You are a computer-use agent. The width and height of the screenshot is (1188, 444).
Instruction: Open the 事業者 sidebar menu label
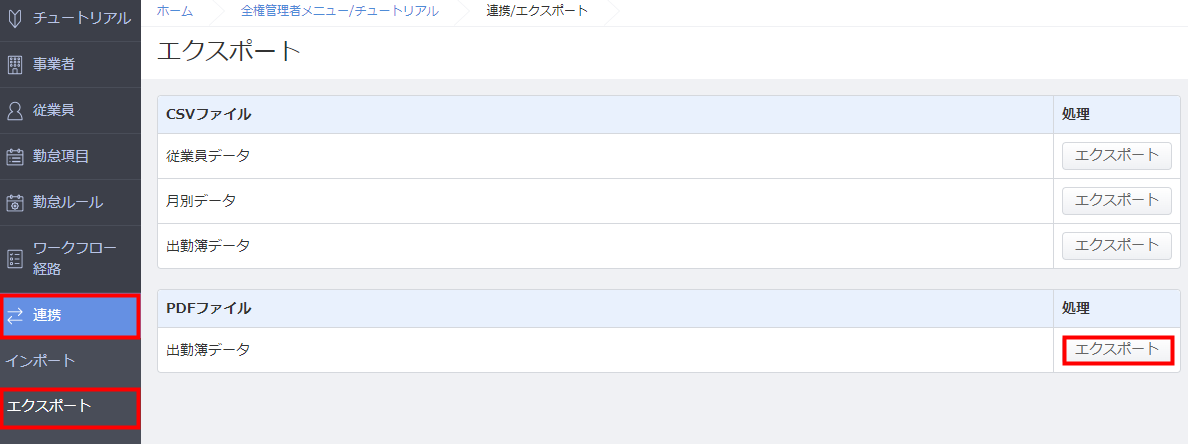(53, 64)
